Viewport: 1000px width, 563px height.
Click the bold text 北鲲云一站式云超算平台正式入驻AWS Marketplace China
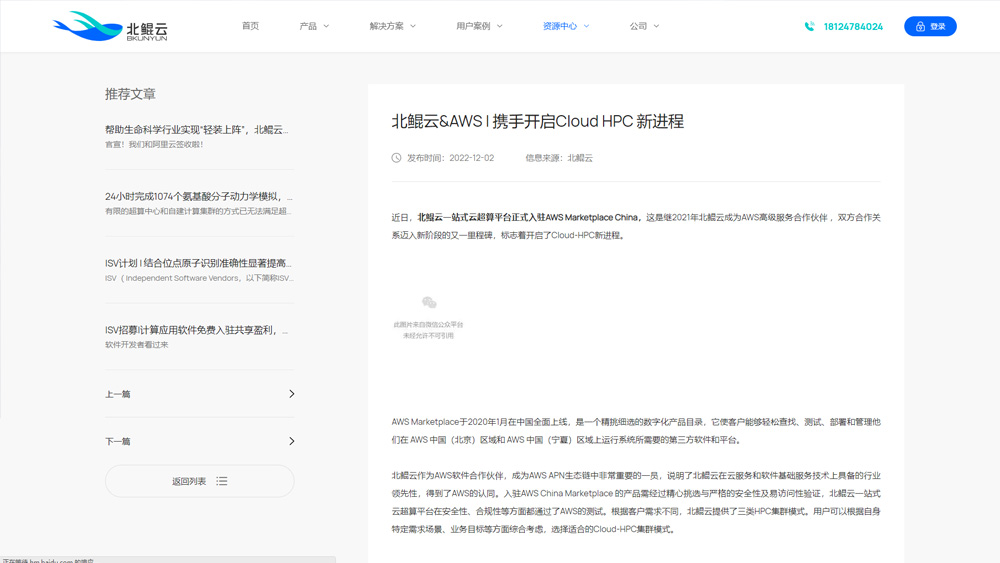[527, 217]
